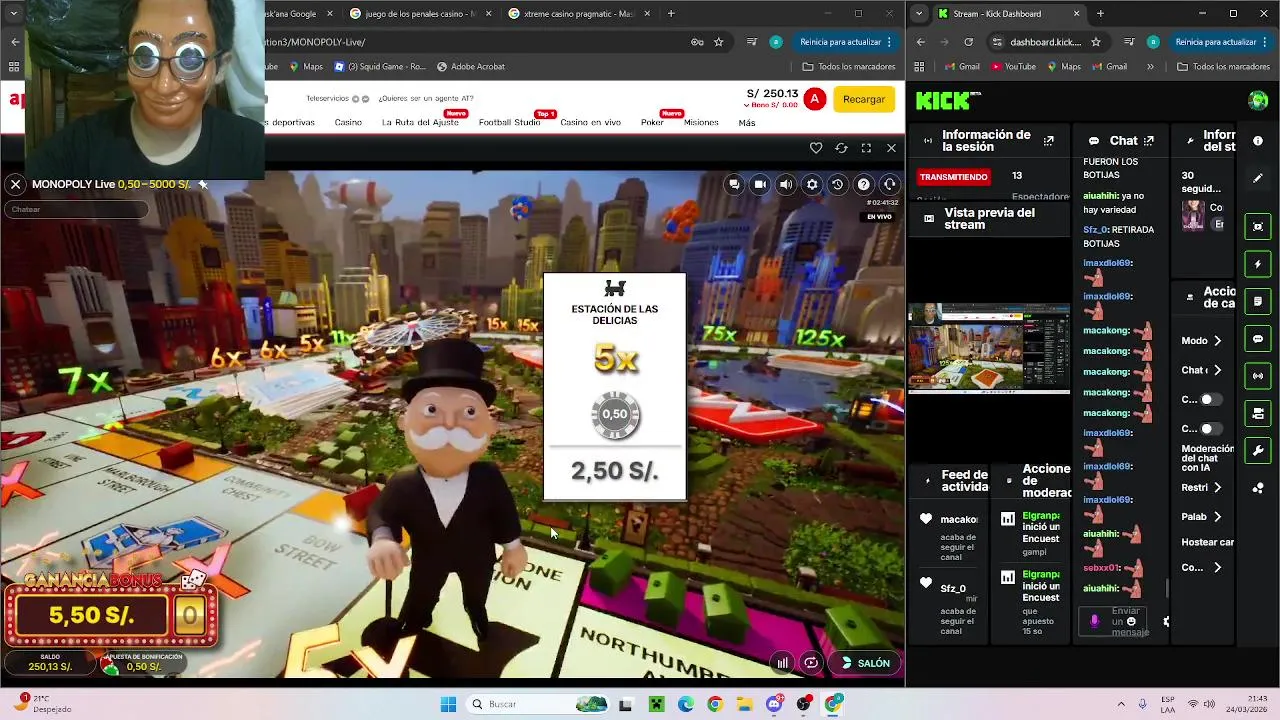Close the game overlay with X icon
1280x720 pixels.
point(891,148)
